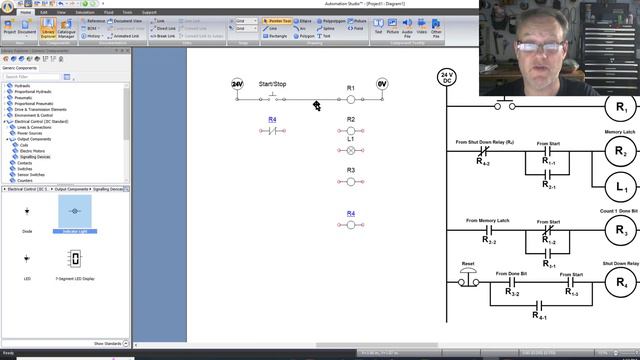Expand the Lines & Connections node
640x360 pixels.
pos(7,127)
